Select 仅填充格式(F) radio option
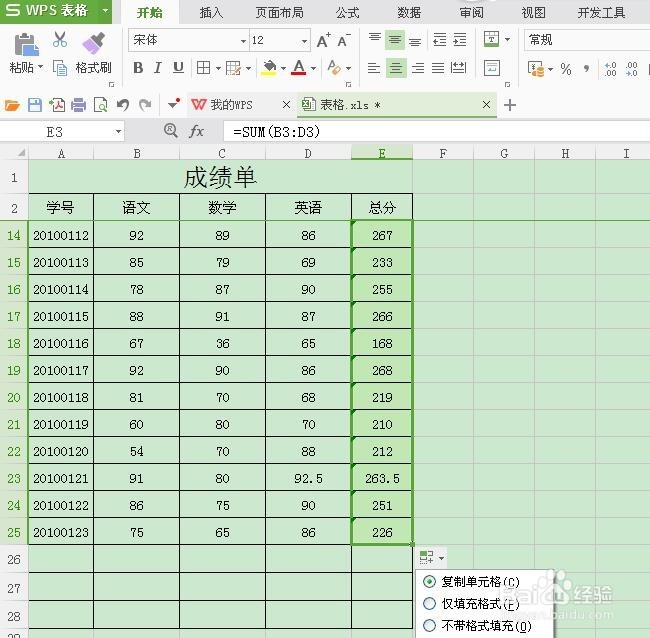Screen dimensions: 650x638 coord(429,604)
